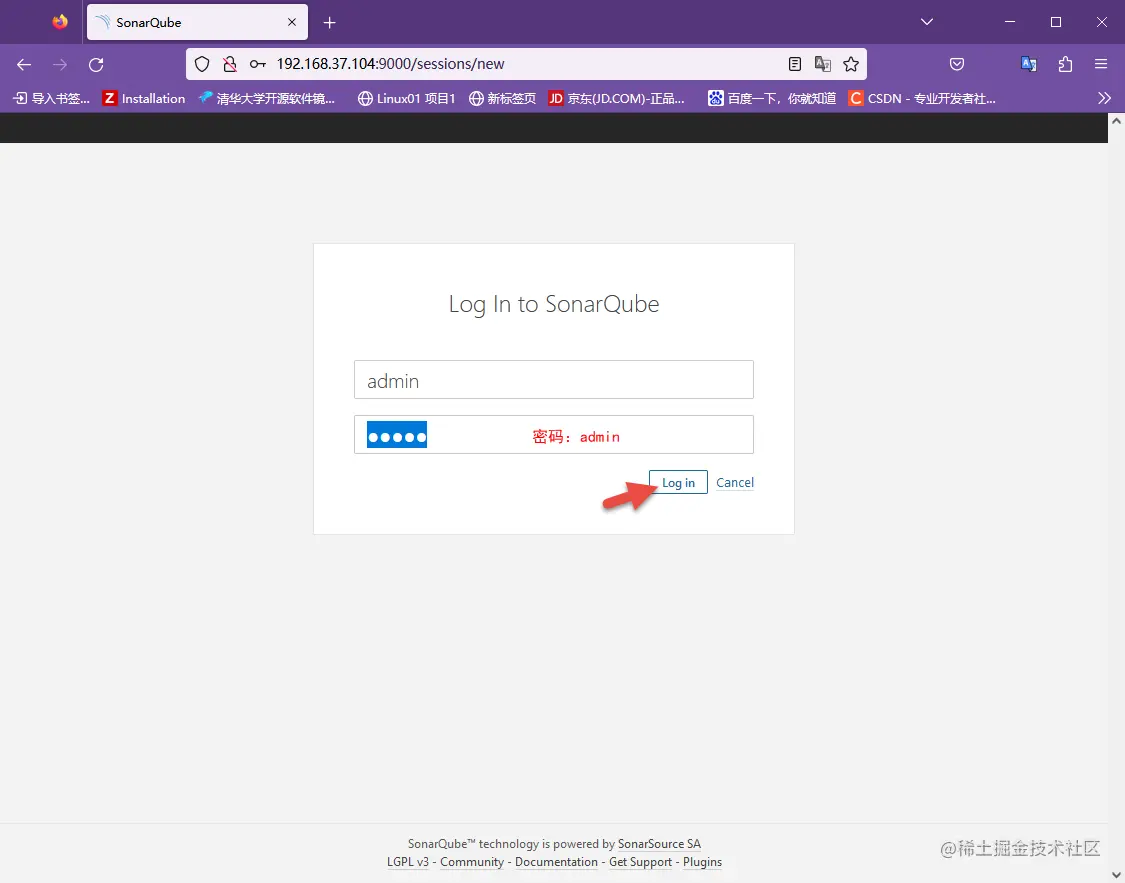Screen dimensions: 1125x883
Task: Open the Installation bookmark
Action: tap(144, 98)
